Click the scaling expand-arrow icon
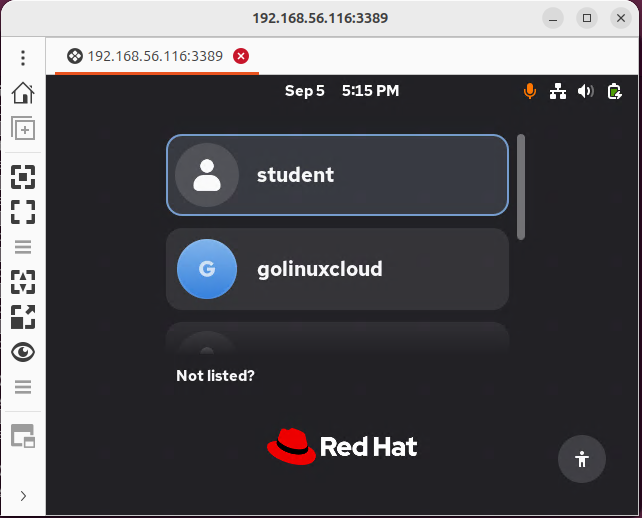 pyautogui.click(x=23, y=317)
